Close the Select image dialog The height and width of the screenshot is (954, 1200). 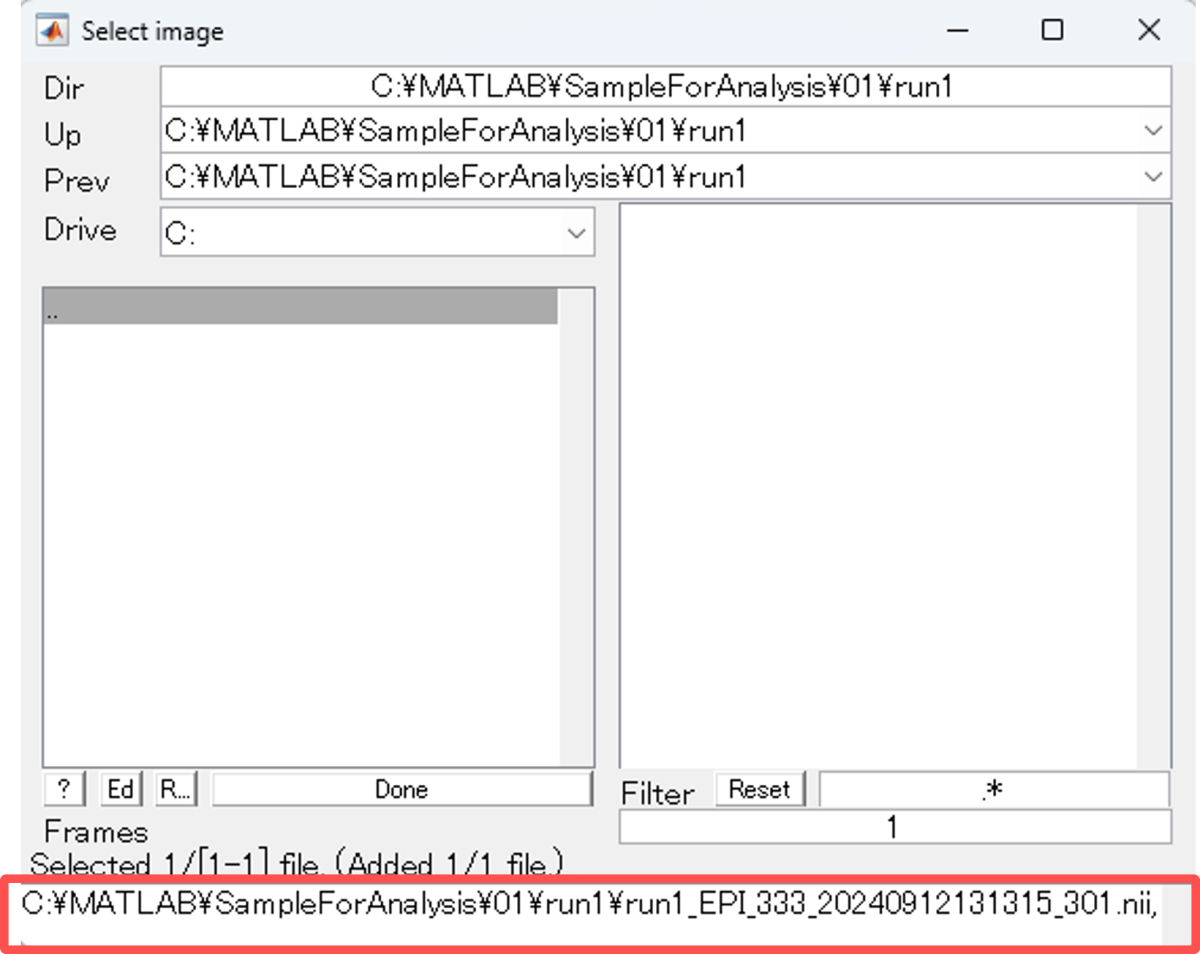[1148, 31]
